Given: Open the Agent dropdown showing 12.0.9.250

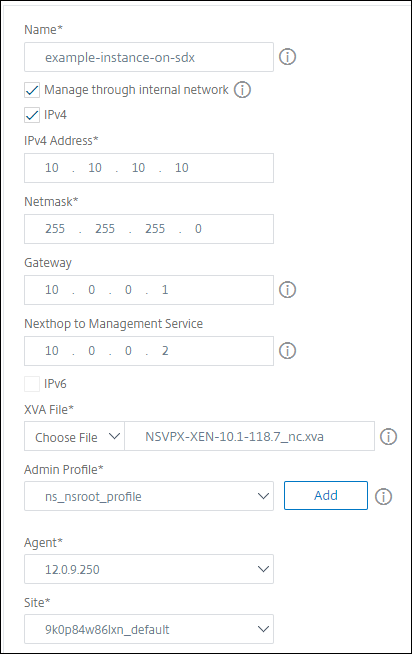Looking at the screenshot, I should coord(149,569).
